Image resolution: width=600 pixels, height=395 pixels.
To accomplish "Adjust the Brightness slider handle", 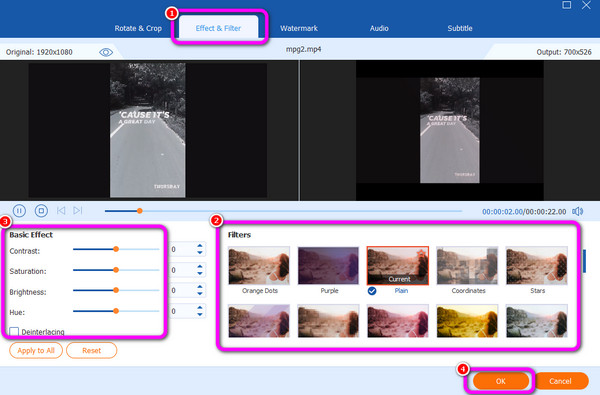I will coord(116,290).
